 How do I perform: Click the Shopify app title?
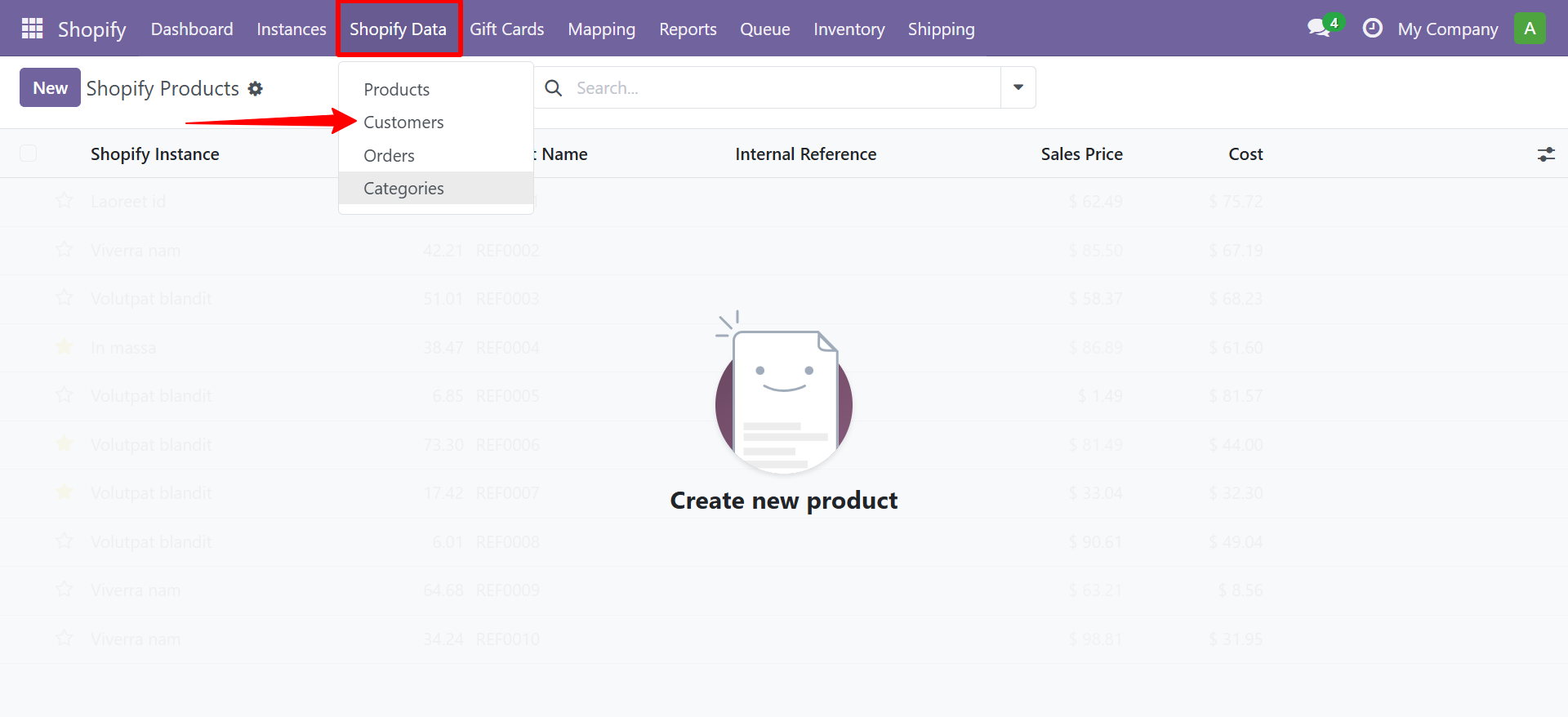pyautogui.click(x=91, y=29)
